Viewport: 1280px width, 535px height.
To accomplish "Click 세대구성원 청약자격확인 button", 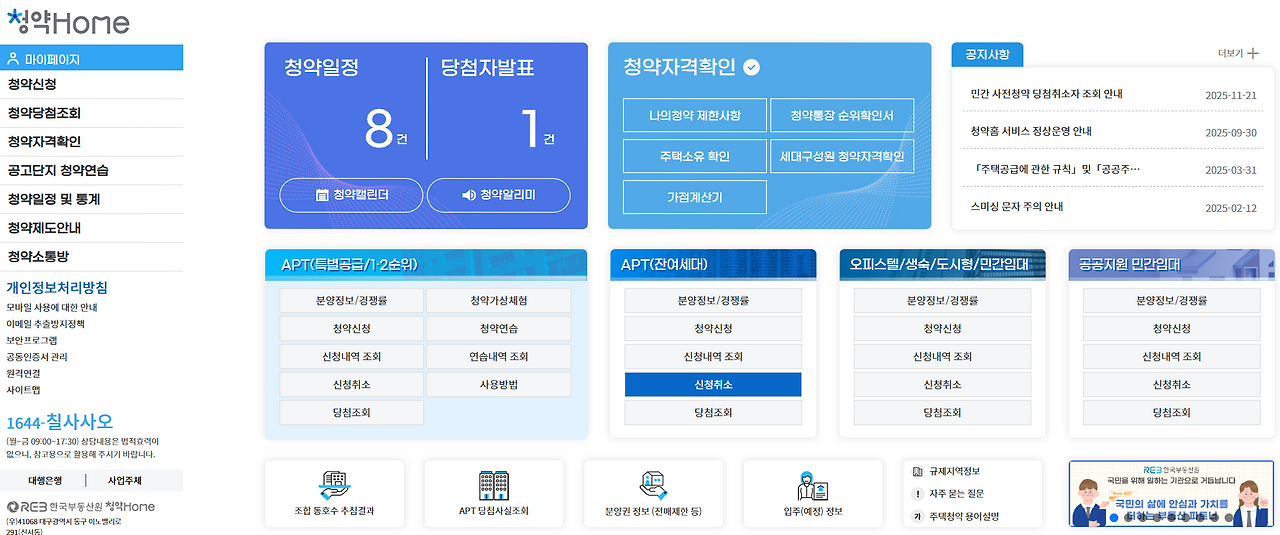I will (x=842, y=156).
